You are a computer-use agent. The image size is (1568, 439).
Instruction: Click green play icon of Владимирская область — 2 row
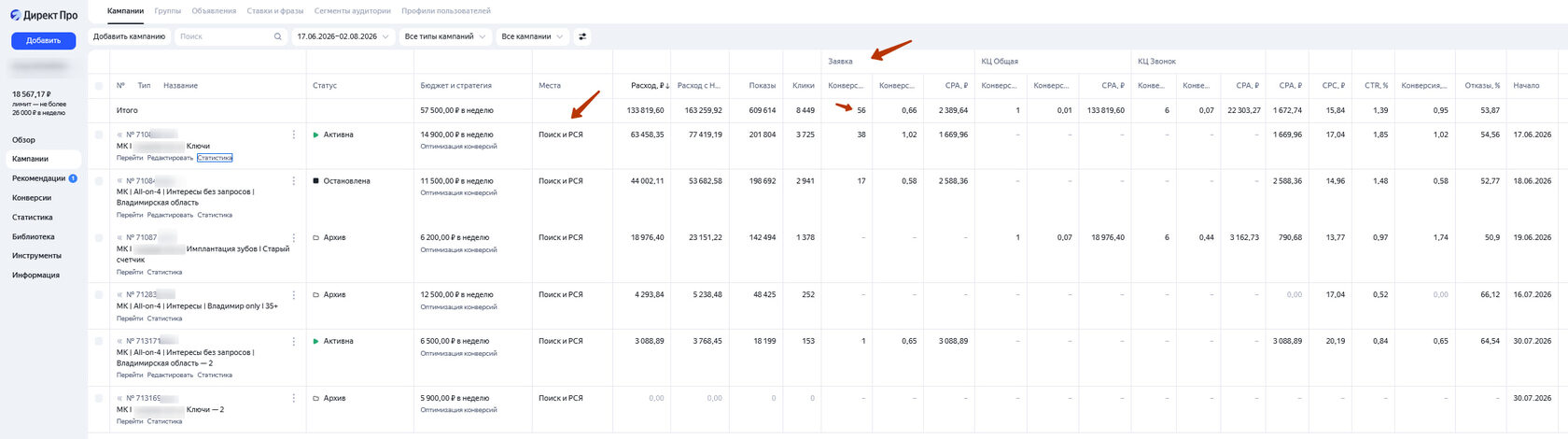(316, 342)
